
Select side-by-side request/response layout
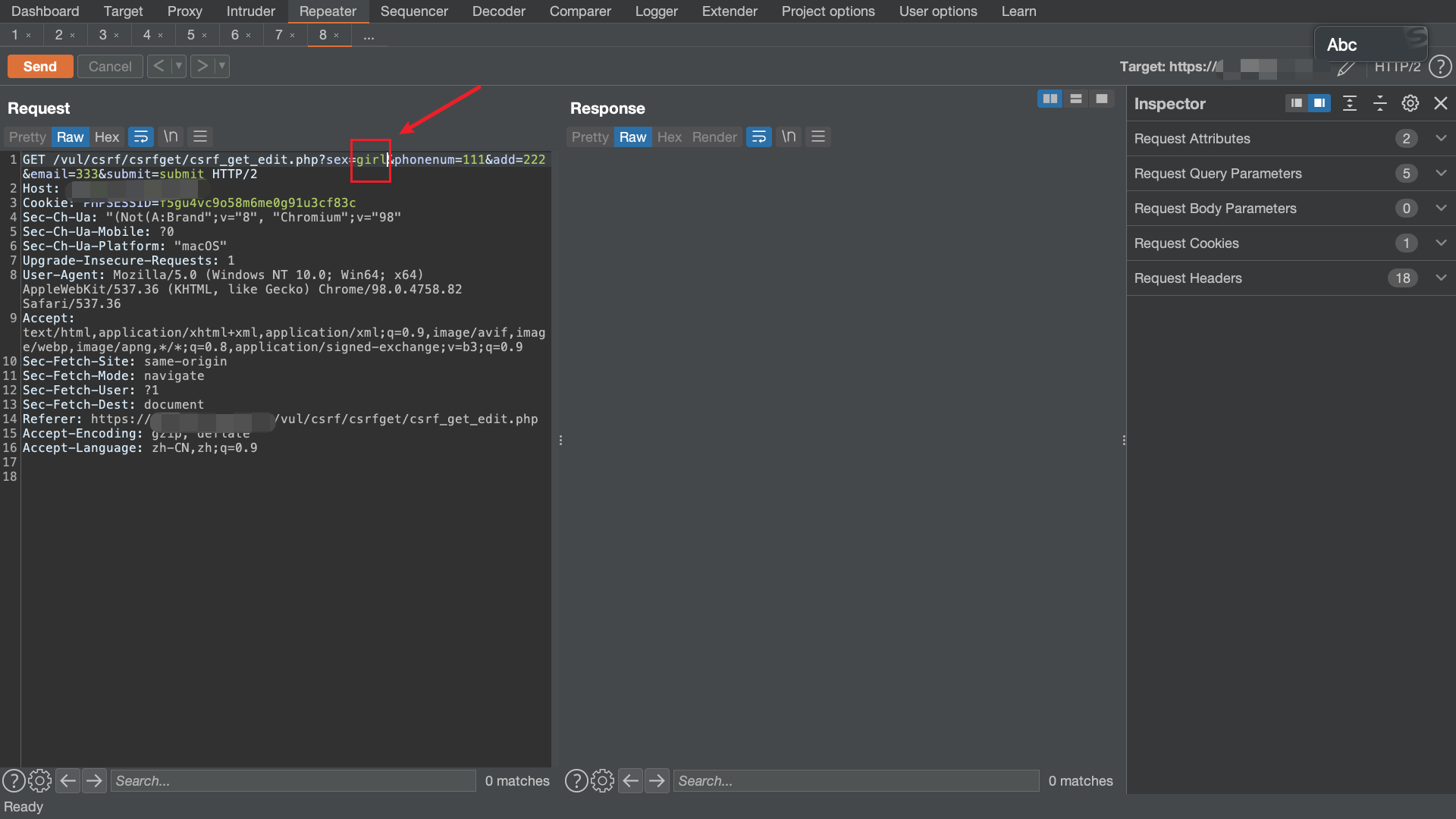coord(1050,99)
